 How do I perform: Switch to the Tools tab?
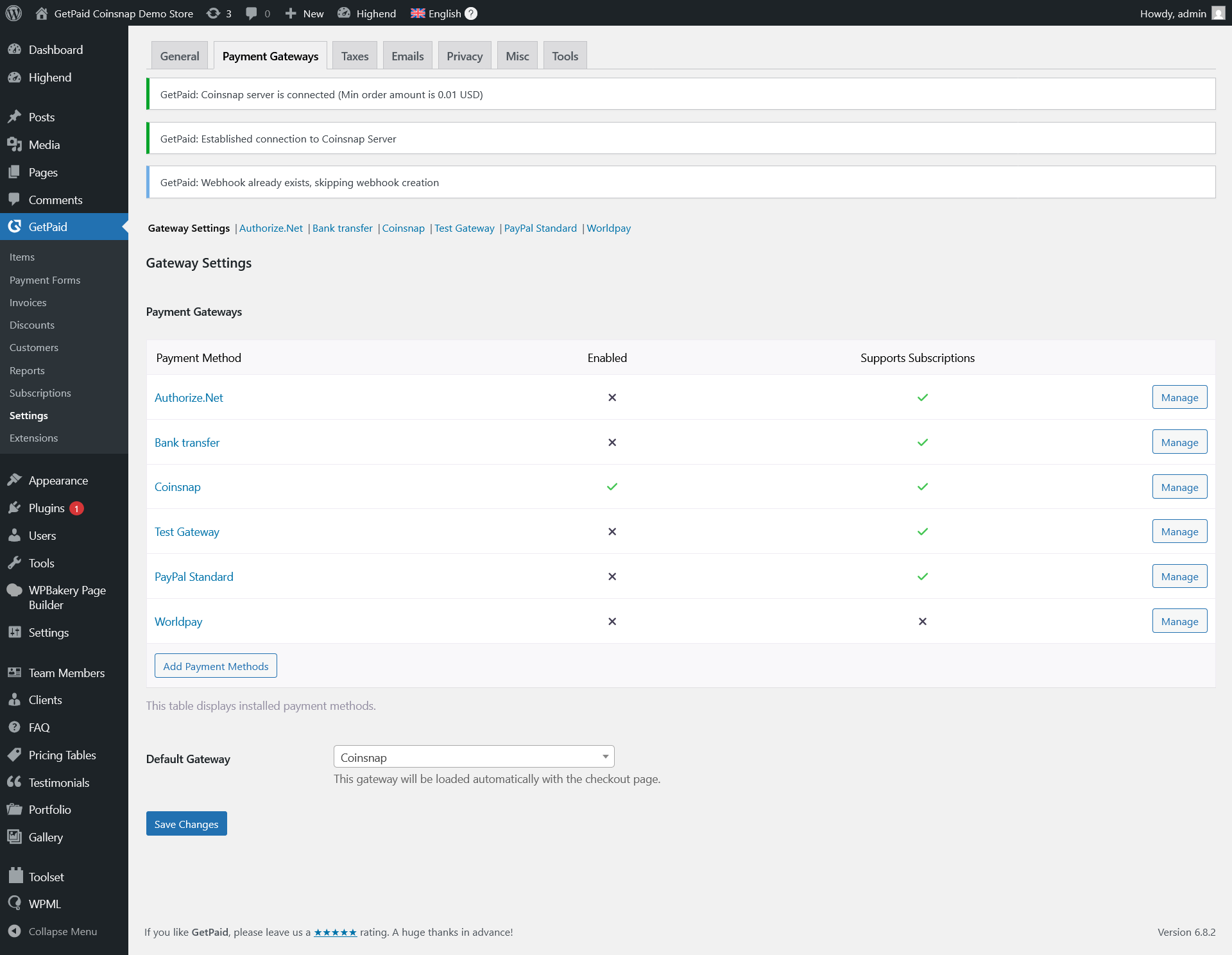point(565,56)
